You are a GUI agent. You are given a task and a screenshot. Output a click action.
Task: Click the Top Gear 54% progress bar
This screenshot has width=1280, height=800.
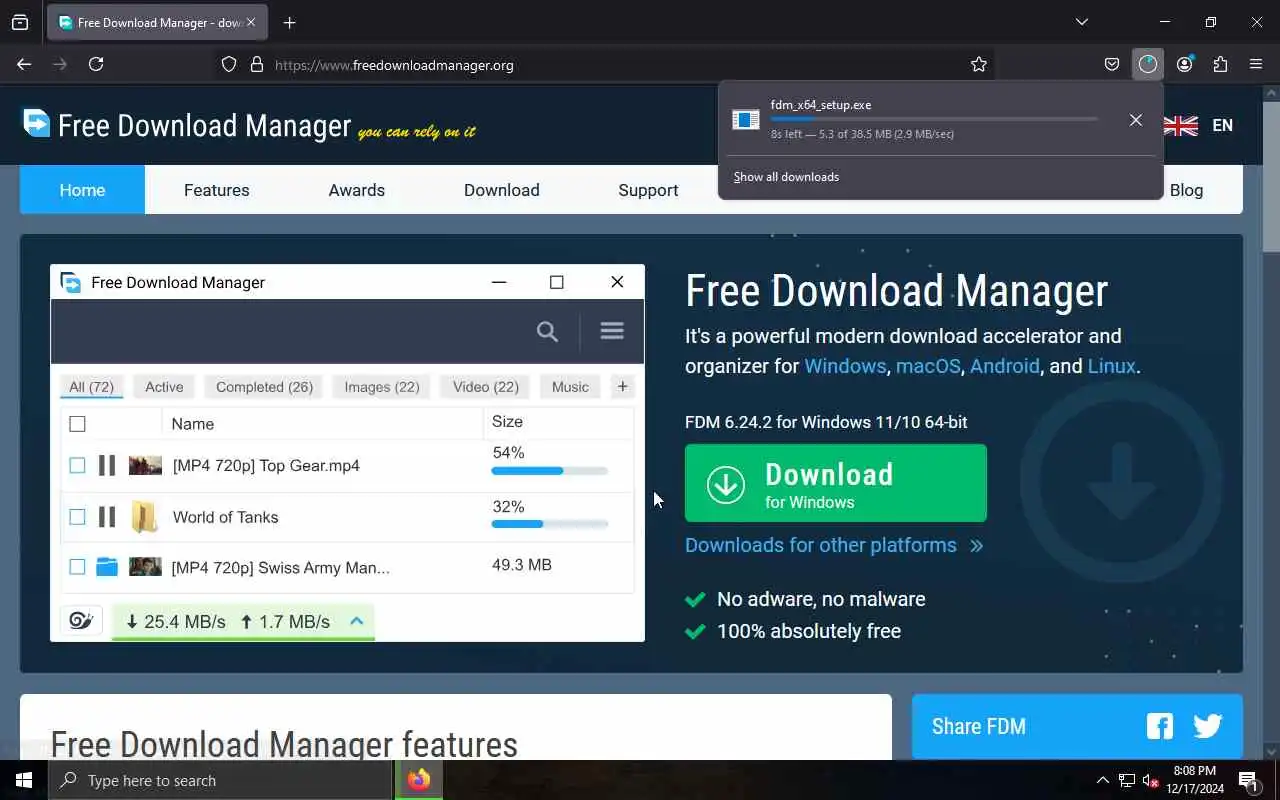tap(550, 471)
